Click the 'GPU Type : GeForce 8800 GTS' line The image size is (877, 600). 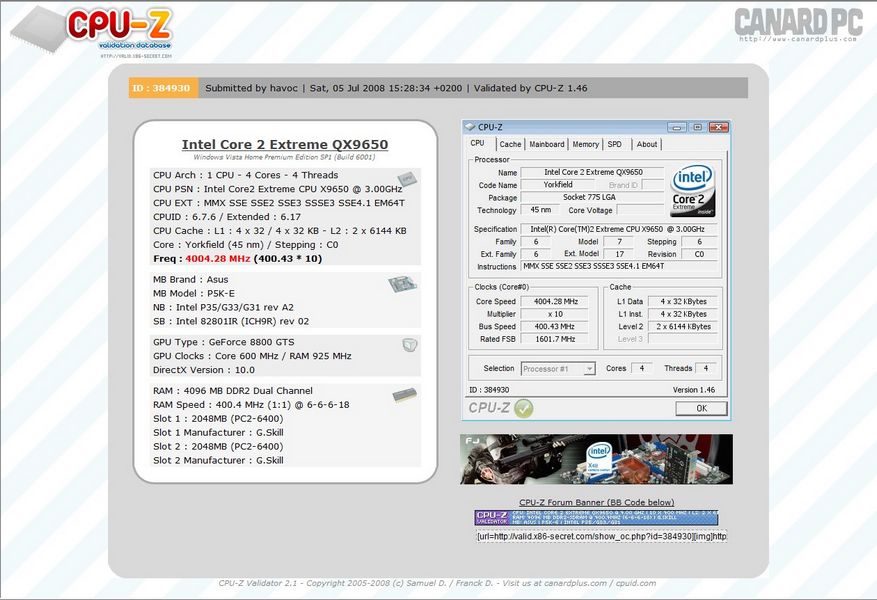(x=224, y=342)
